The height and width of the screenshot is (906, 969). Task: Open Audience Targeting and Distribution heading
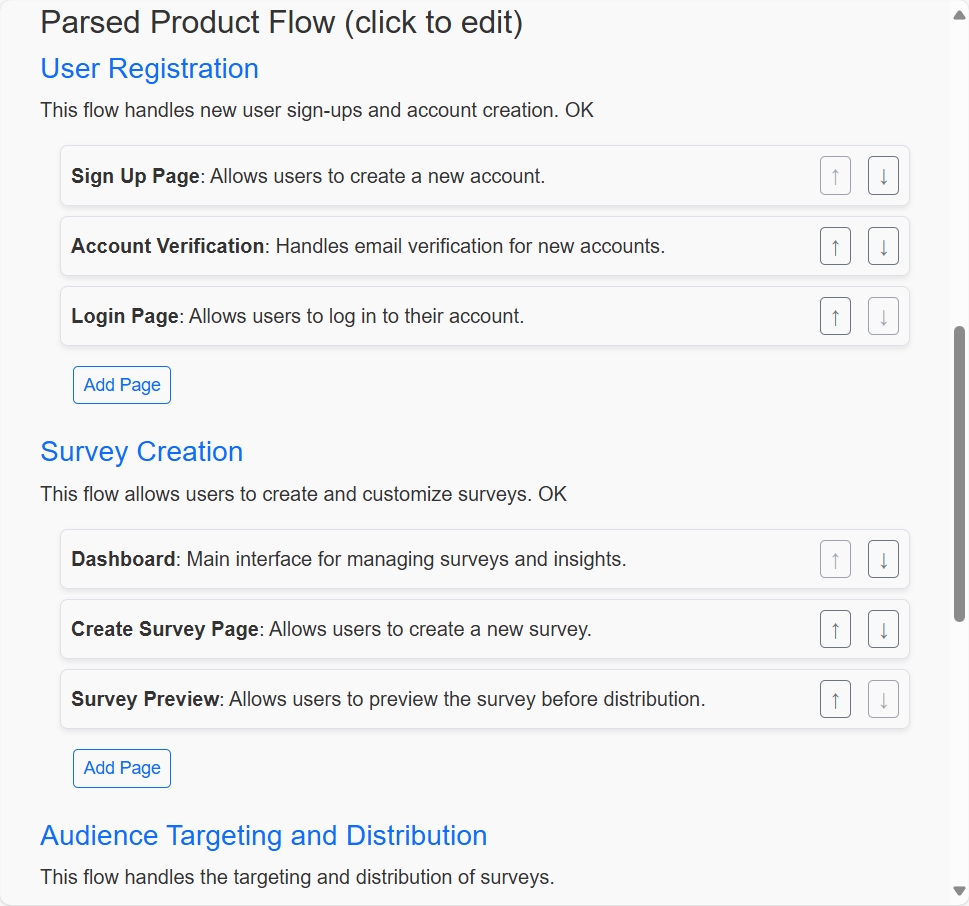point(263,836)
